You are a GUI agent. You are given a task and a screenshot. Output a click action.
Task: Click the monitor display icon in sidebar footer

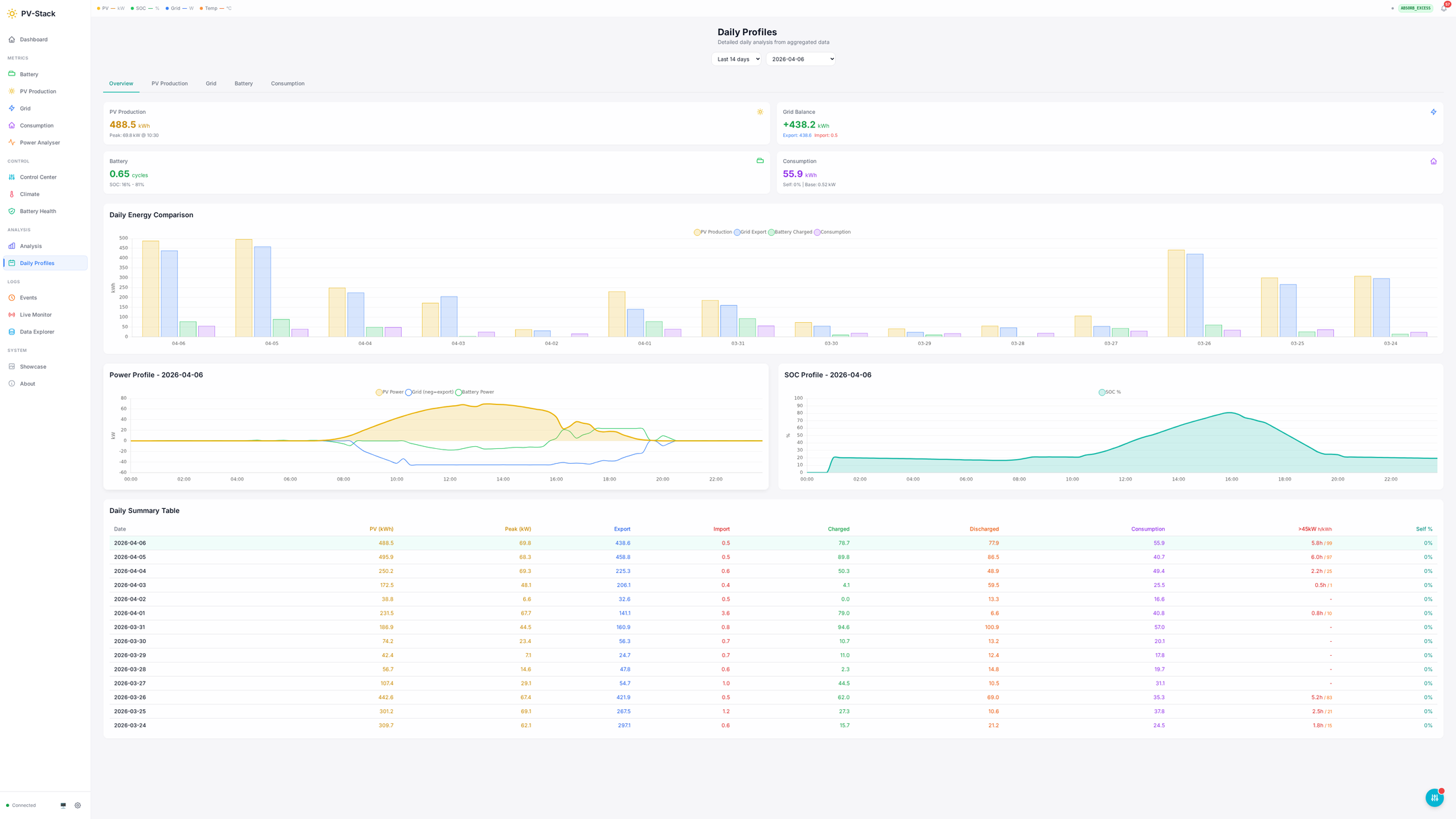click(x=63, y=806)
